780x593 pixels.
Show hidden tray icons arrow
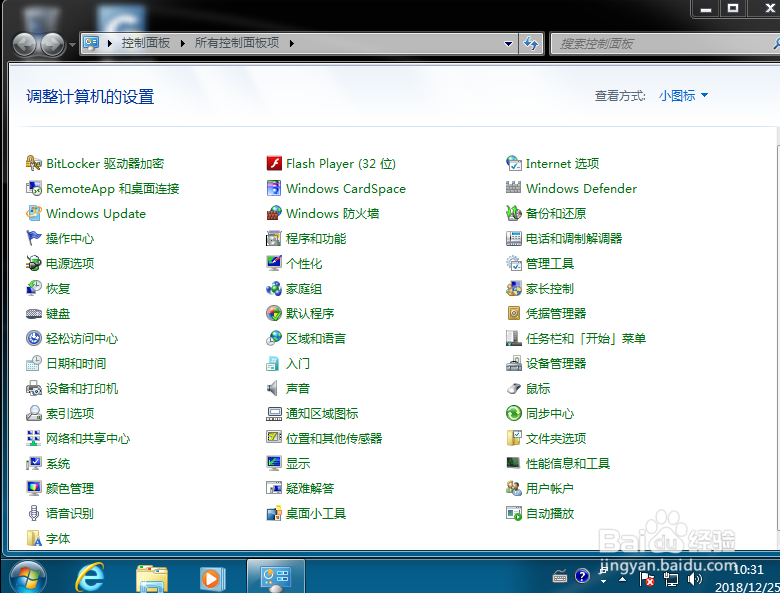(x=622, y=579)
